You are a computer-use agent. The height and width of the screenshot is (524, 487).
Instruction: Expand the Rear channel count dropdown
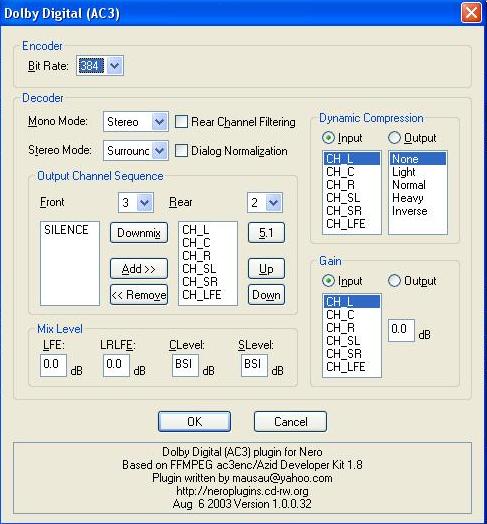[273, 203]
